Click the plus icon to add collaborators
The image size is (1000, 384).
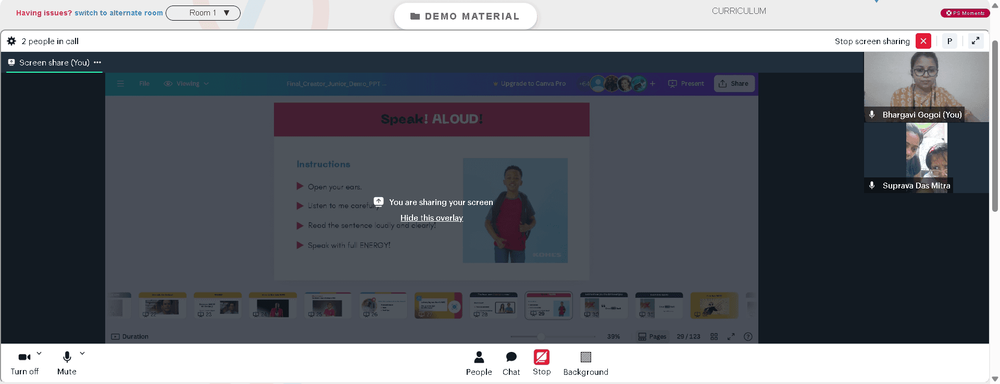coord(652,84)
